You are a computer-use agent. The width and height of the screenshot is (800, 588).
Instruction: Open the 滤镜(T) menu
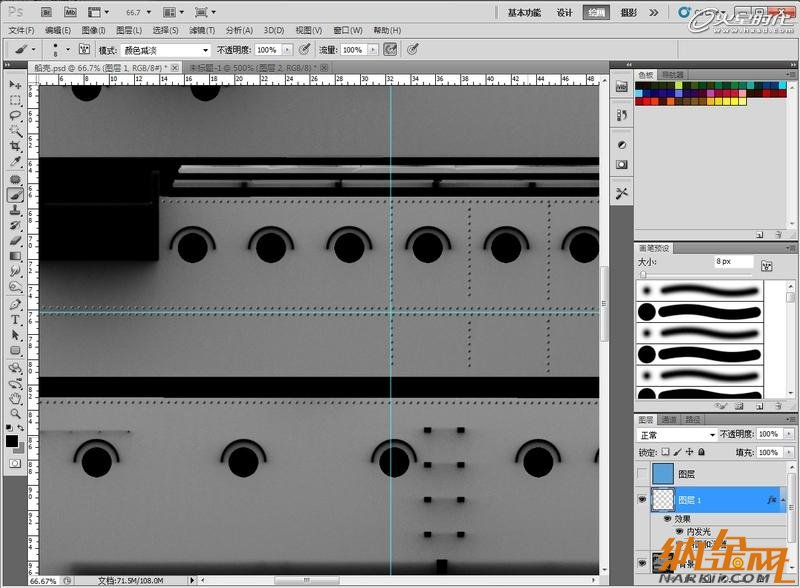[203, 31]
